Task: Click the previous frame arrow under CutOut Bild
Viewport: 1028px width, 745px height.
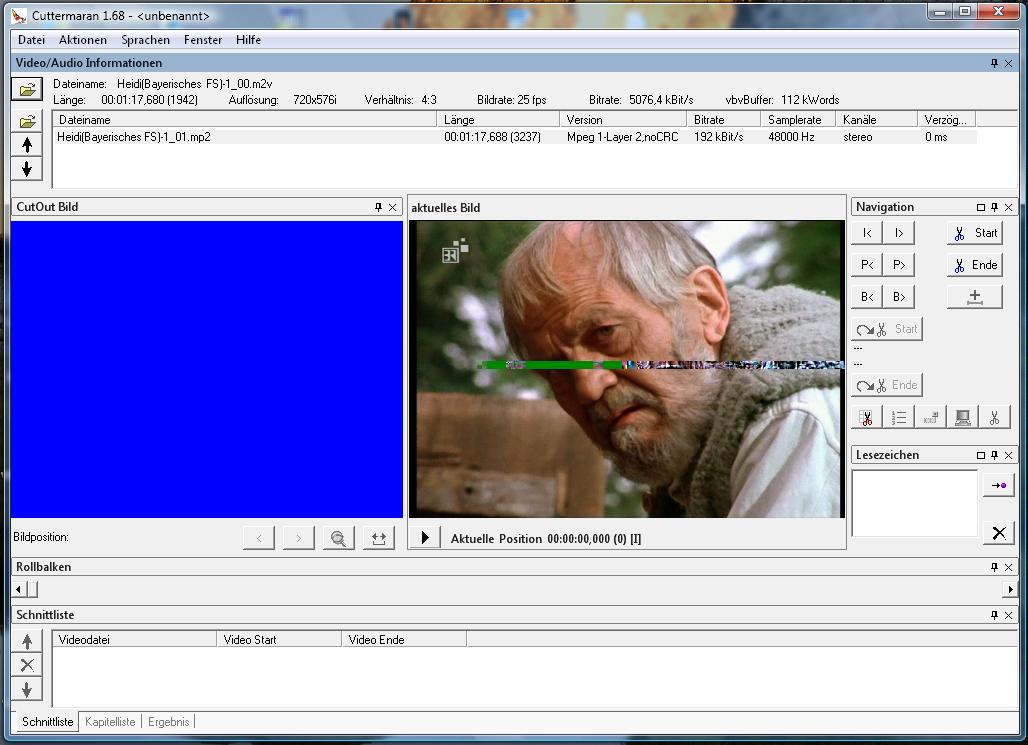Action: [x=259, y=538]
